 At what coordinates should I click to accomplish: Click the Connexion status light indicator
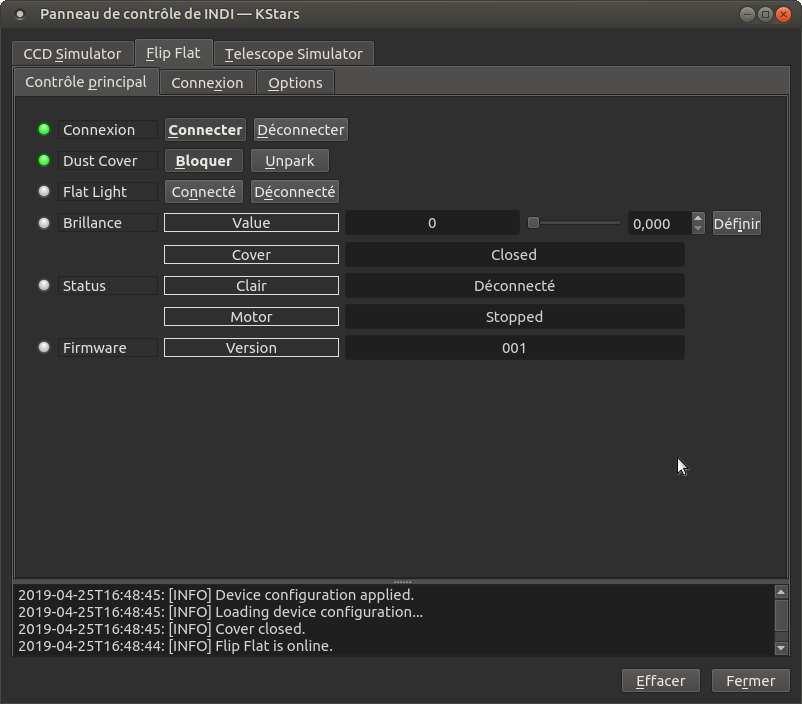44,129
